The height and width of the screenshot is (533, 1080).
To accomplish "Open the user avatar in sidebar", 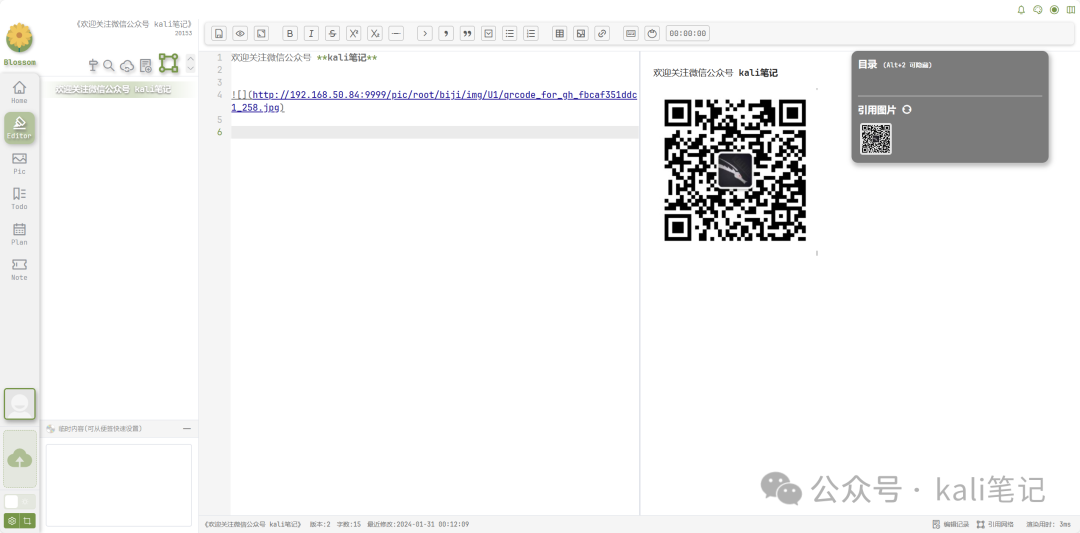I will tap(19, 404).
